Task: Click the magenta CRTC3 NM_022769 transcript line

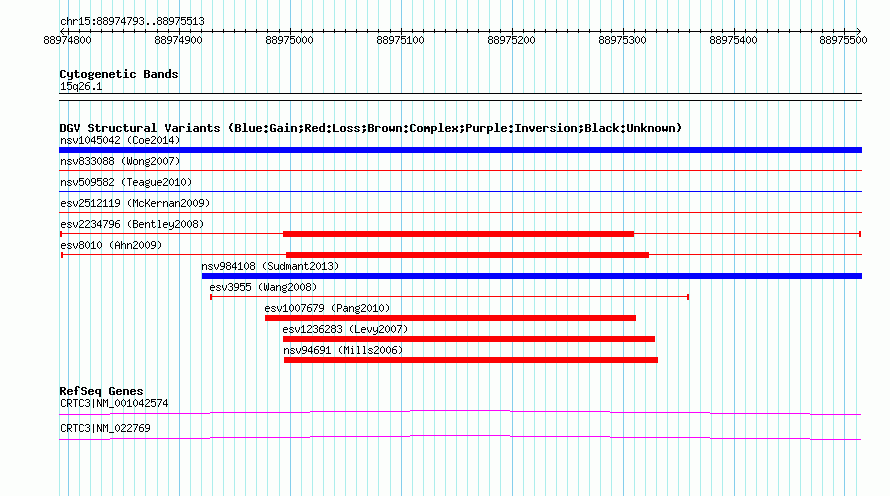Action: (460, 437)
